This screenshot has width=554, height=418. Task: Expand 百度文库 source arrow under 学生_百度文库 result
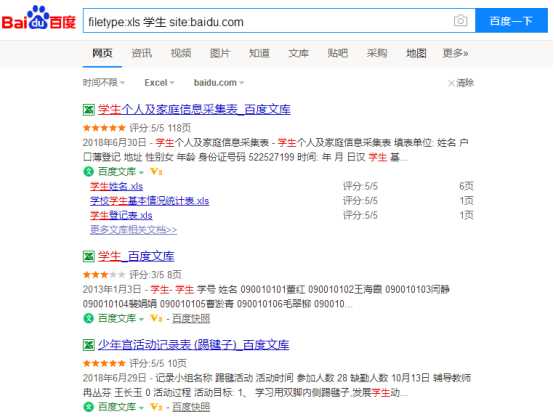[141, 319]
